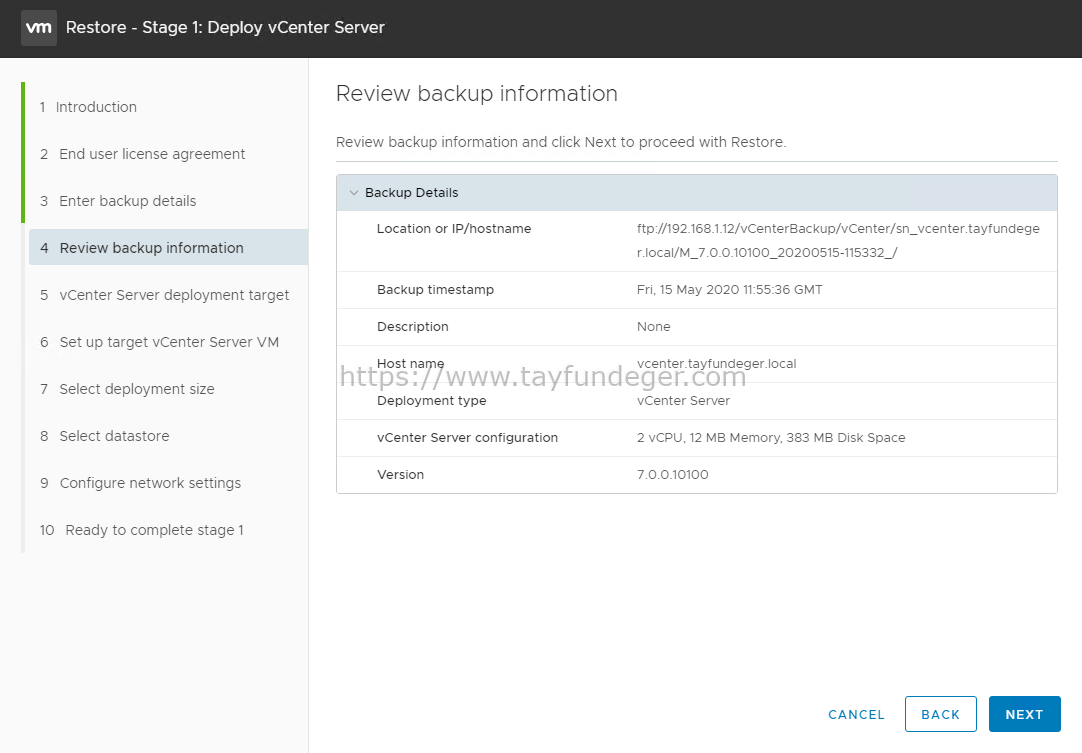
Task: Click host name vcenter.tayfundeger.local value
Action: (x=716, y=364)
